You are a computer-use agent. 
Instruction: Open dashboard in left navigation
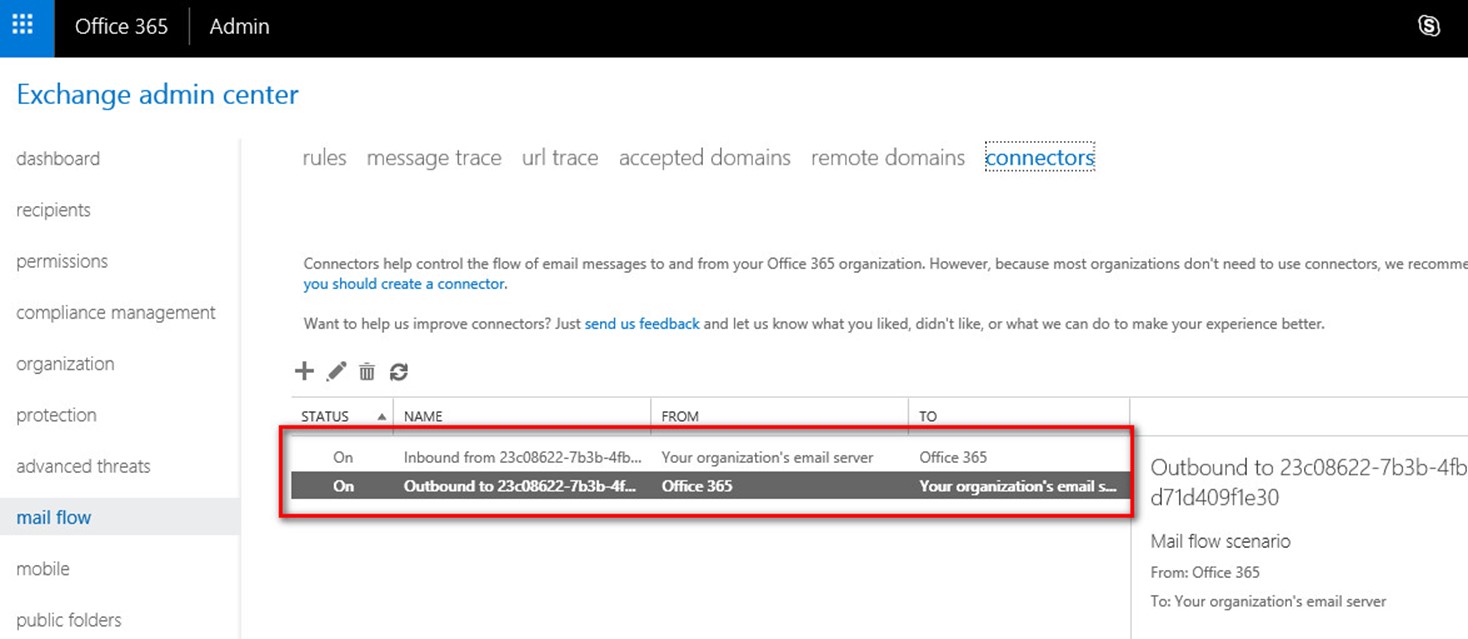(58, 159)
